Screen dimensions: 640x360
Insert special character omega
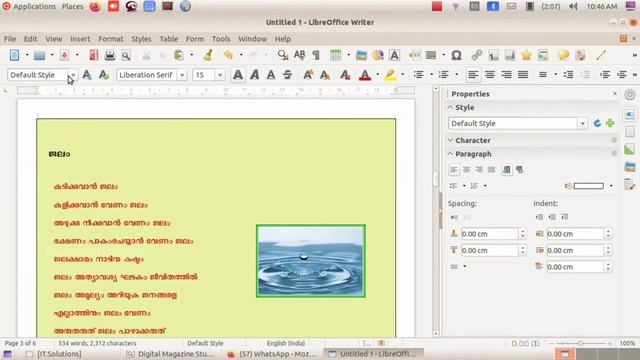tap(456, 55)
